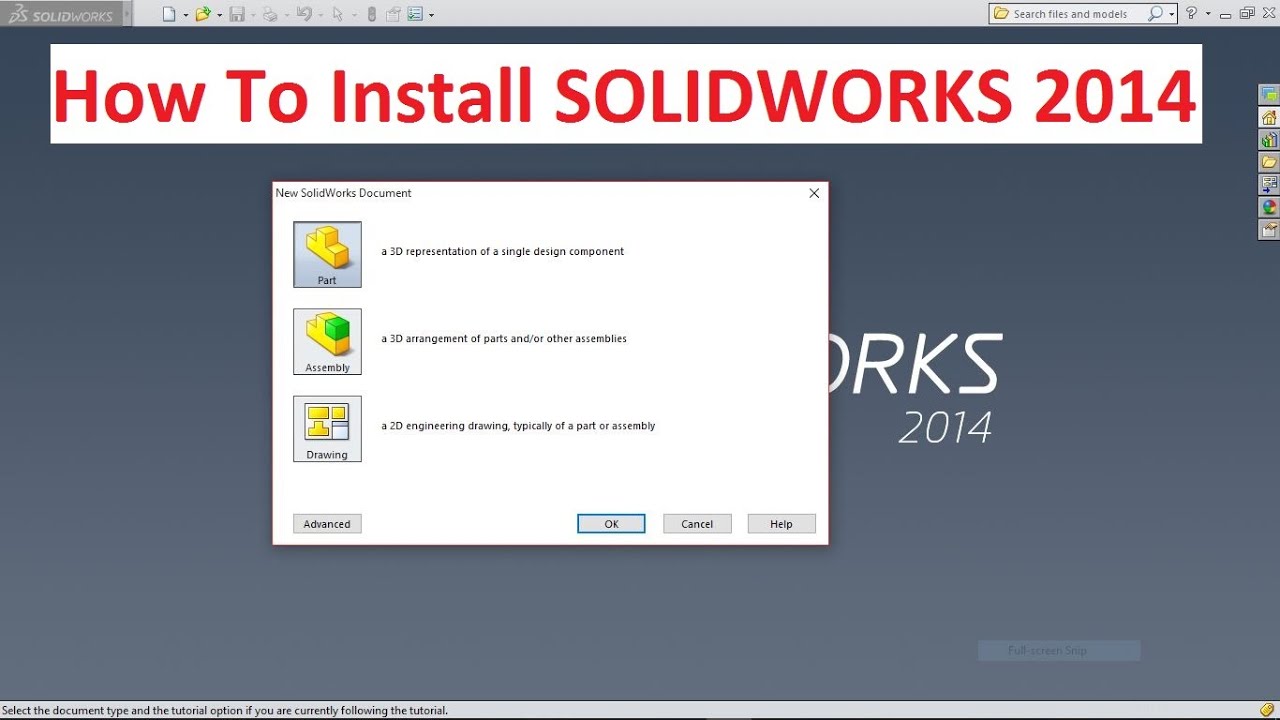
Task: Create a new document from toolbar
Action: click(x=170, y=14)
